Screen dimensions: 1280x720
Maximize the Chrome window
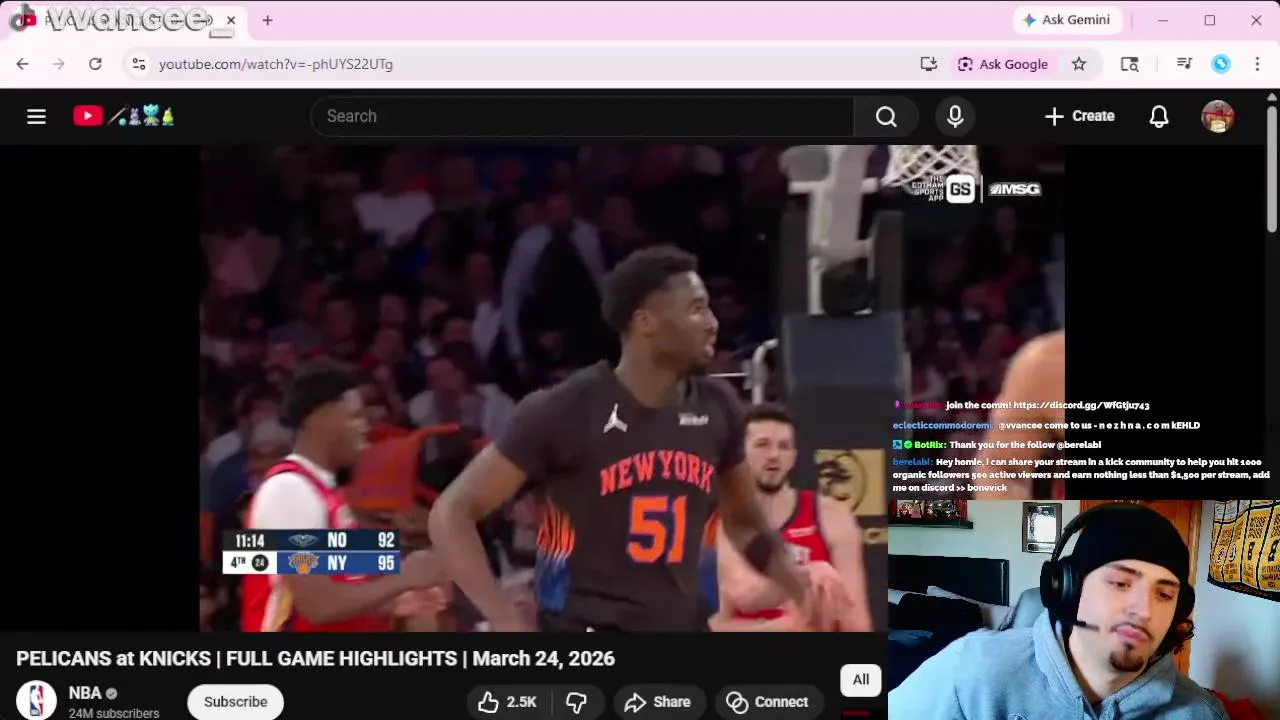(1210, 20)
